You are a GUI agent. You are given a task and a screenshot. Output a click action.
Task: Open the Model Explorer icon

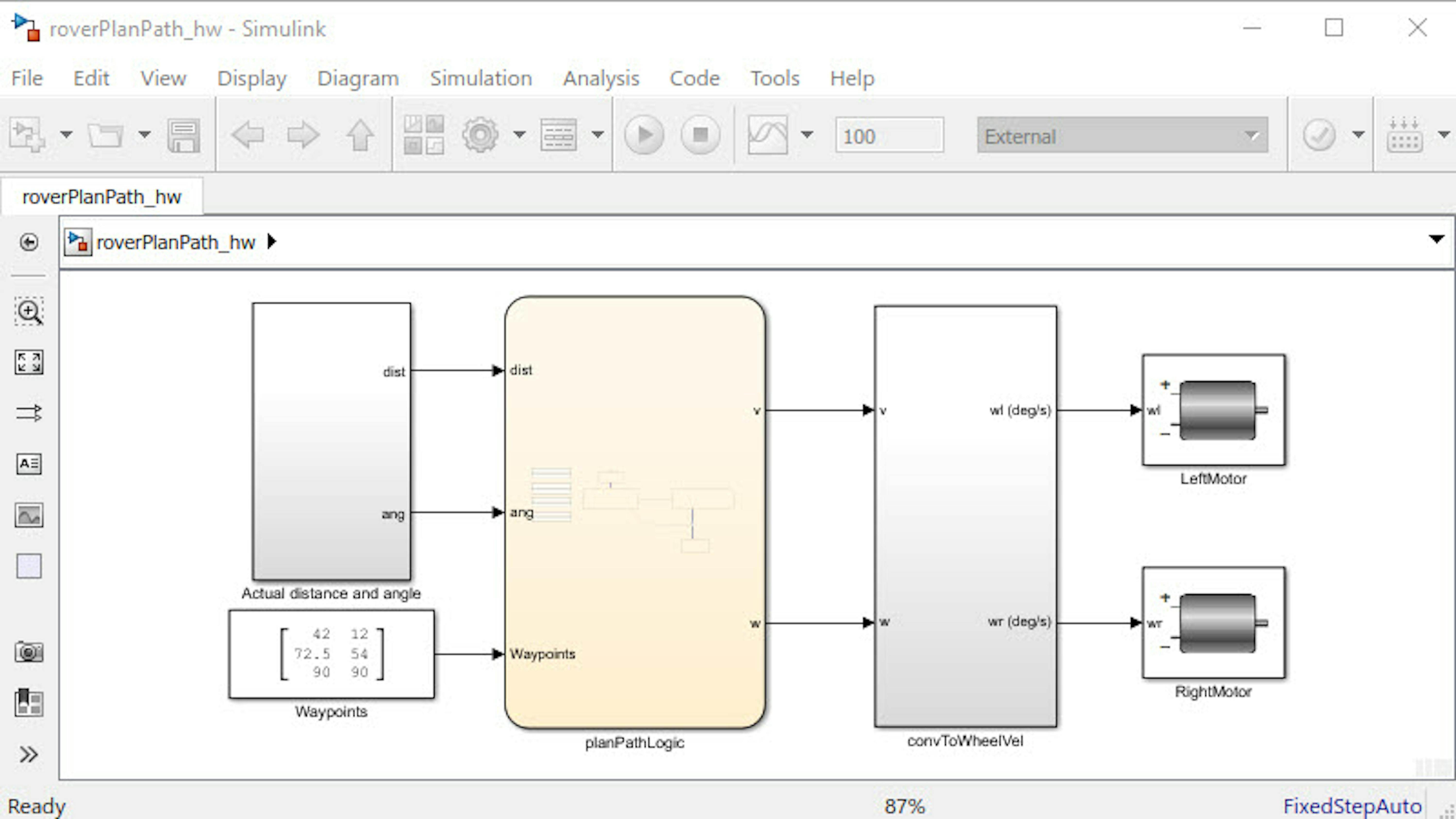558,135
